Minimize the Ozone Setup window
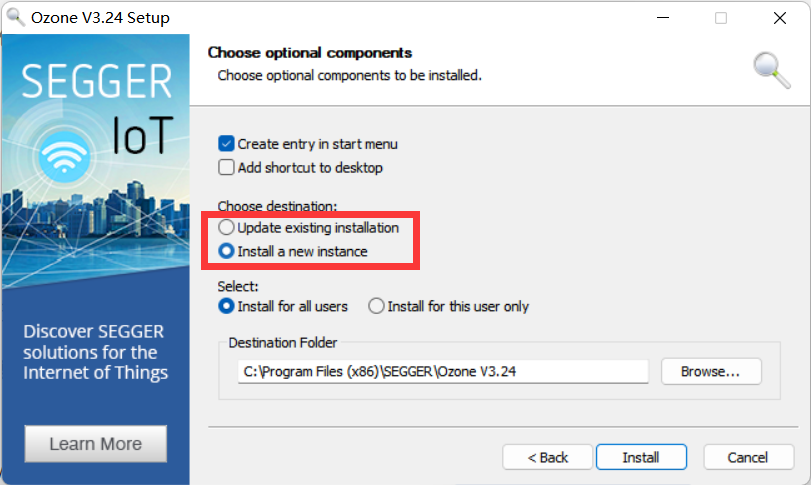The width and height of the screenshot is (811, 485). 663,18
